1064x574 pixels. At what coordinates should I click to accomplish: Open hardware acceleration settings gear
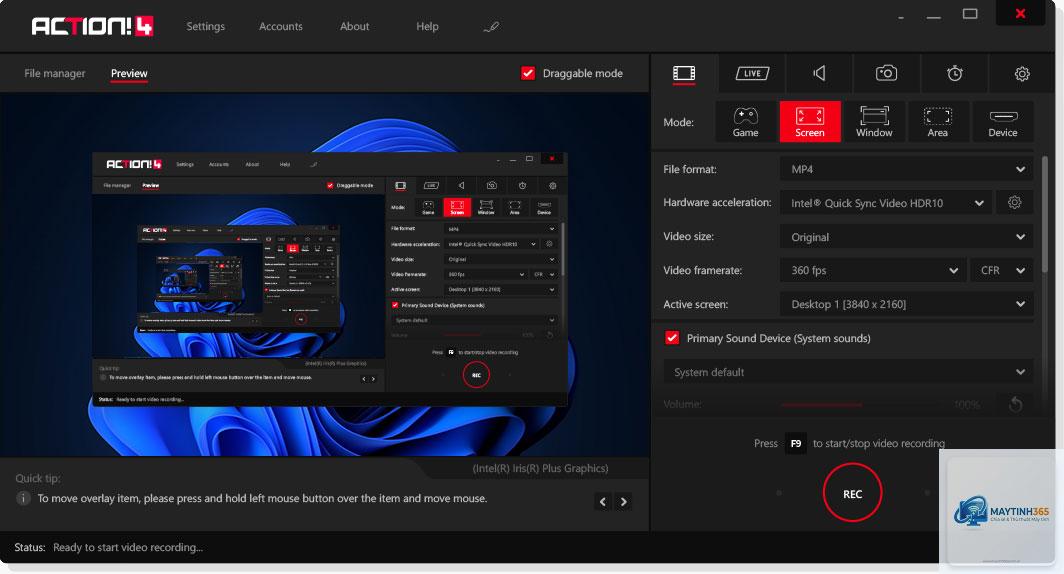tap(1014, 202)
